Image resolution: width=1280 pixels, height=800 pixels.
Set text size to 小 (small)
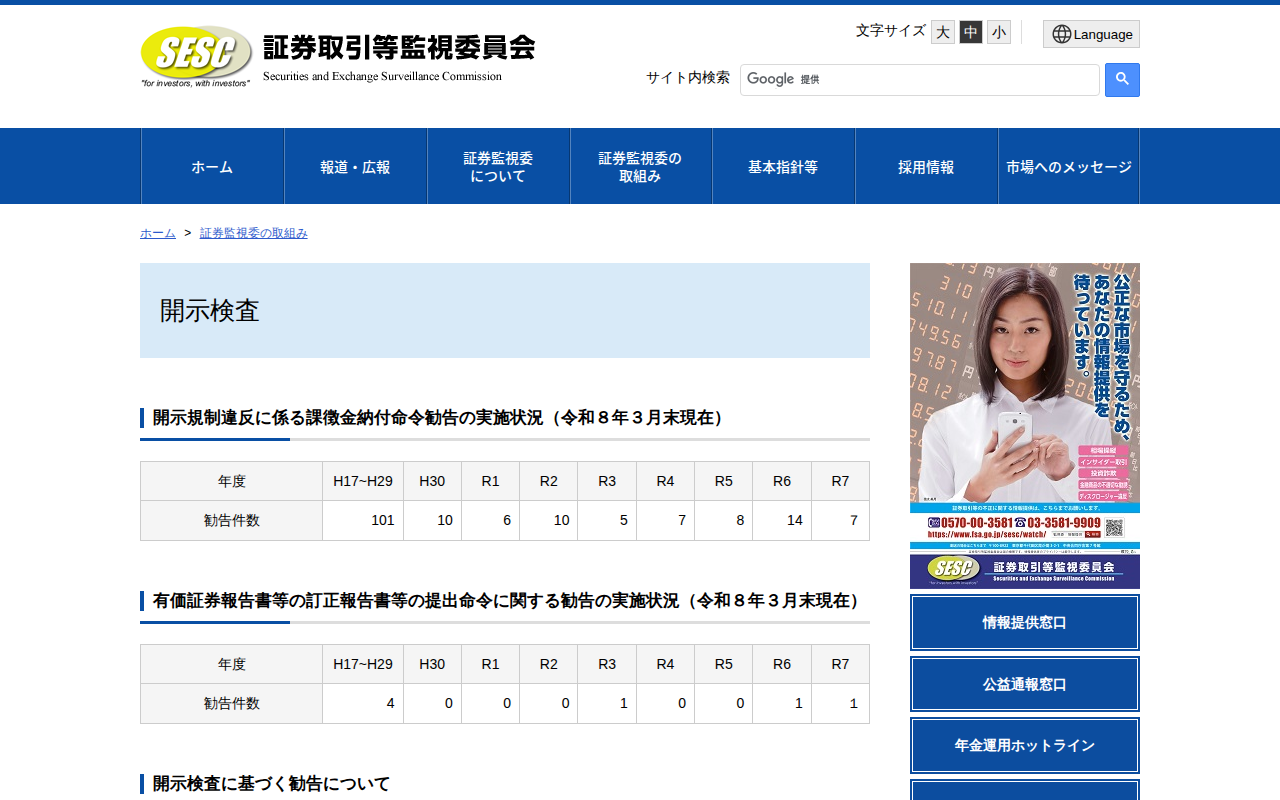(999, 32)
